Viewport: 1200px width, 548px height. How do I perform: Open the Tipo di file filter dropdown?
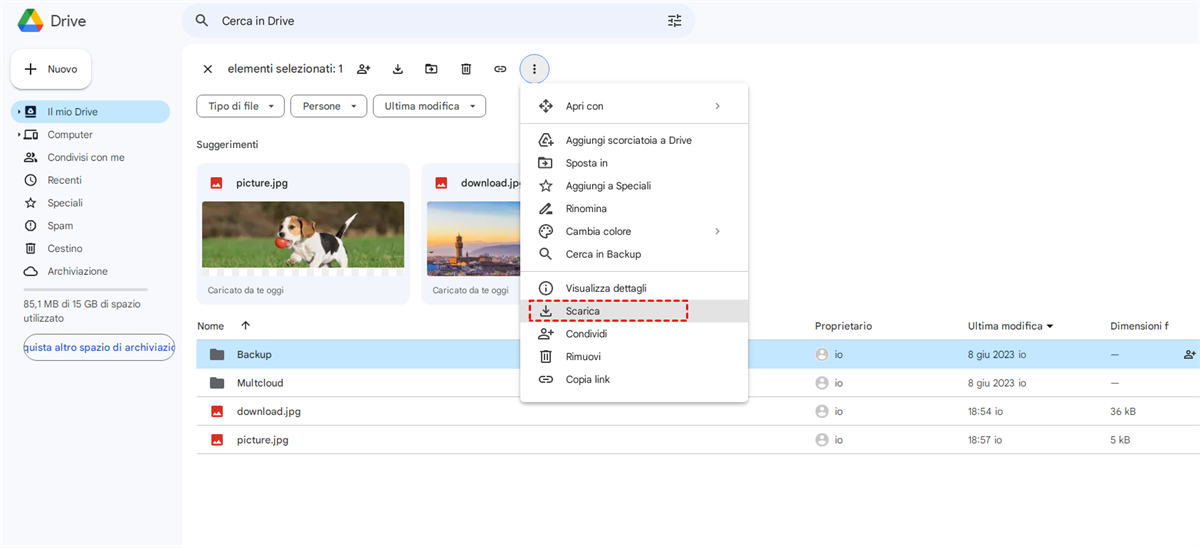[241, 106]
